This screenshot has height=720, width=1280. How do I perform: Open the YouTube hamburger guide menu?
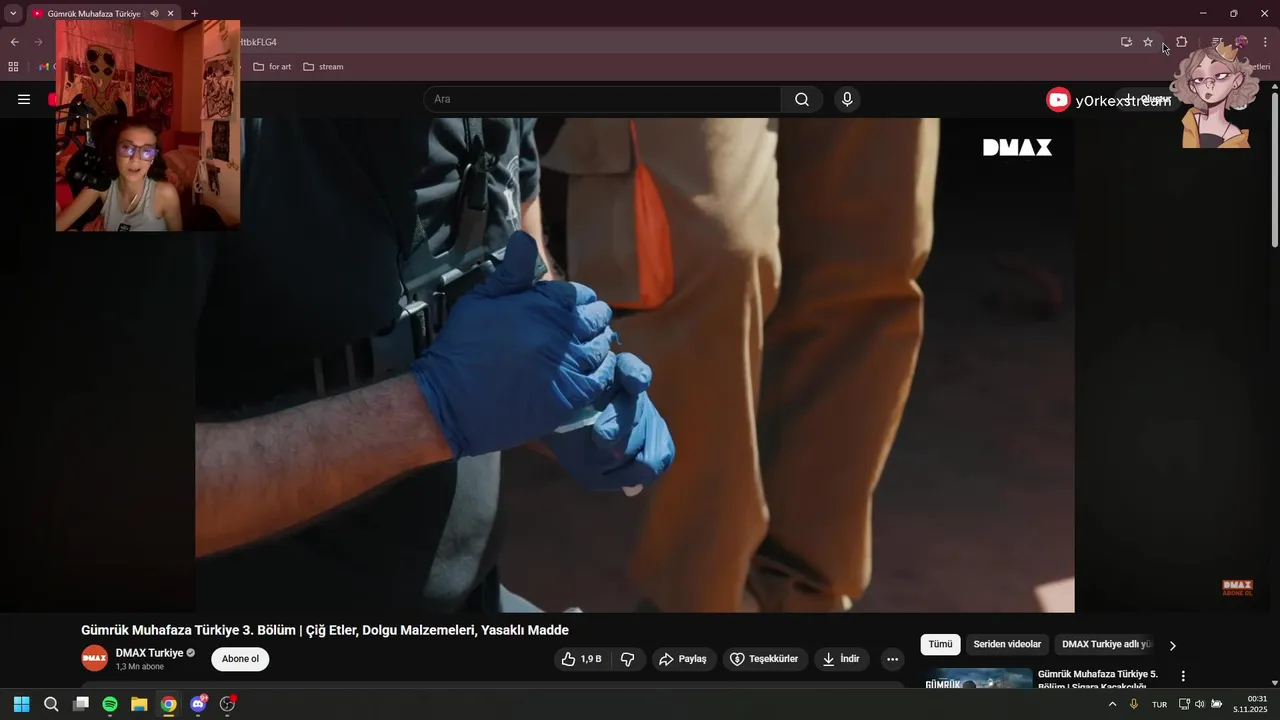(24, 99)
